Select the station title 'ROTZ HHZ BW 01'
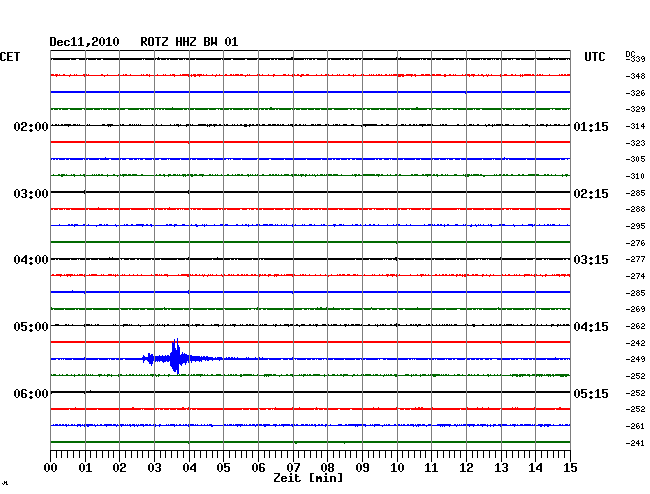This screenshot has height=494, width=650. (x=189, y=42)
